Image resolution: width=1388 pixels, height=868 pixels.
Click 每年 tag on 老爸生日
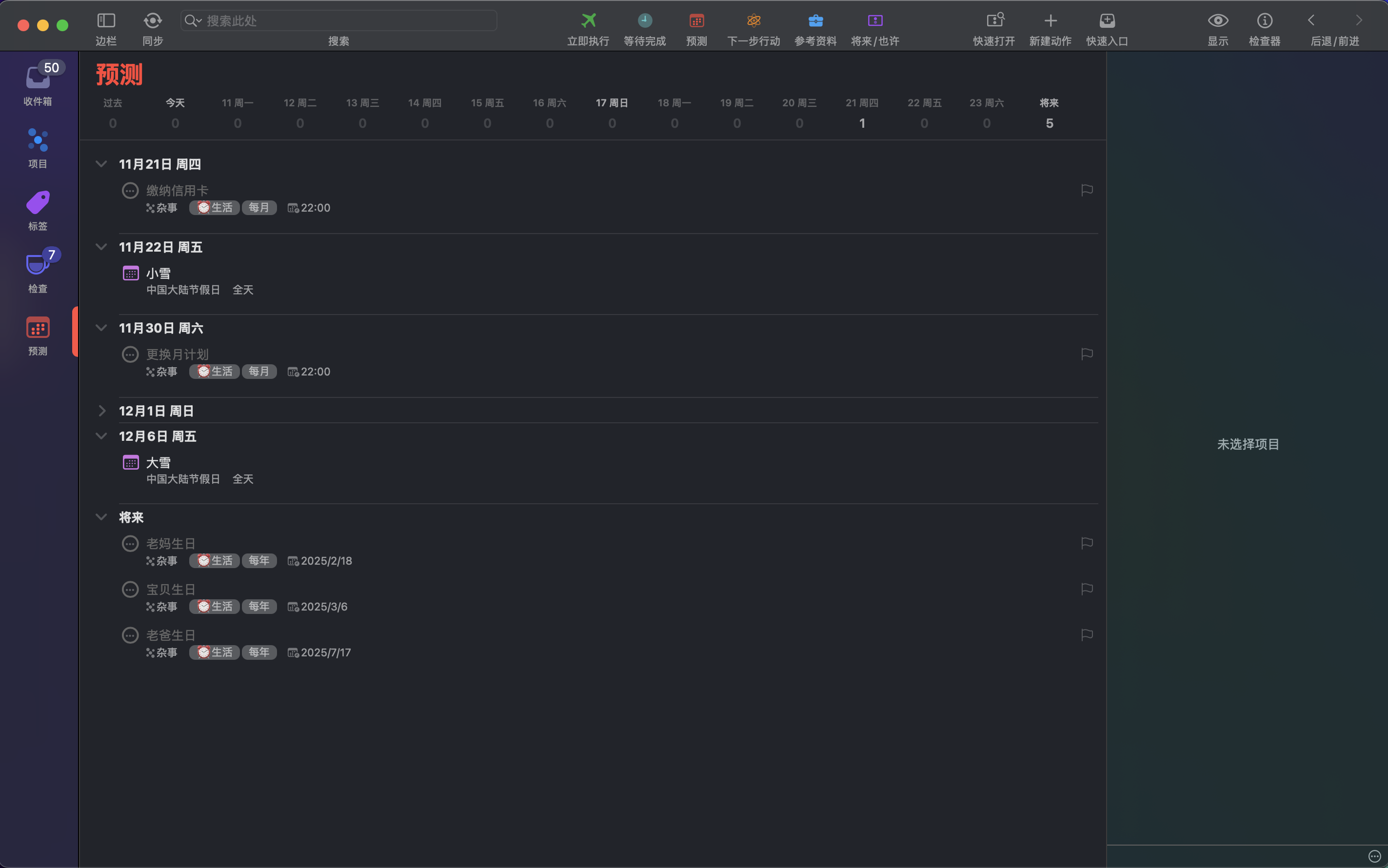(x=259, y=652)
